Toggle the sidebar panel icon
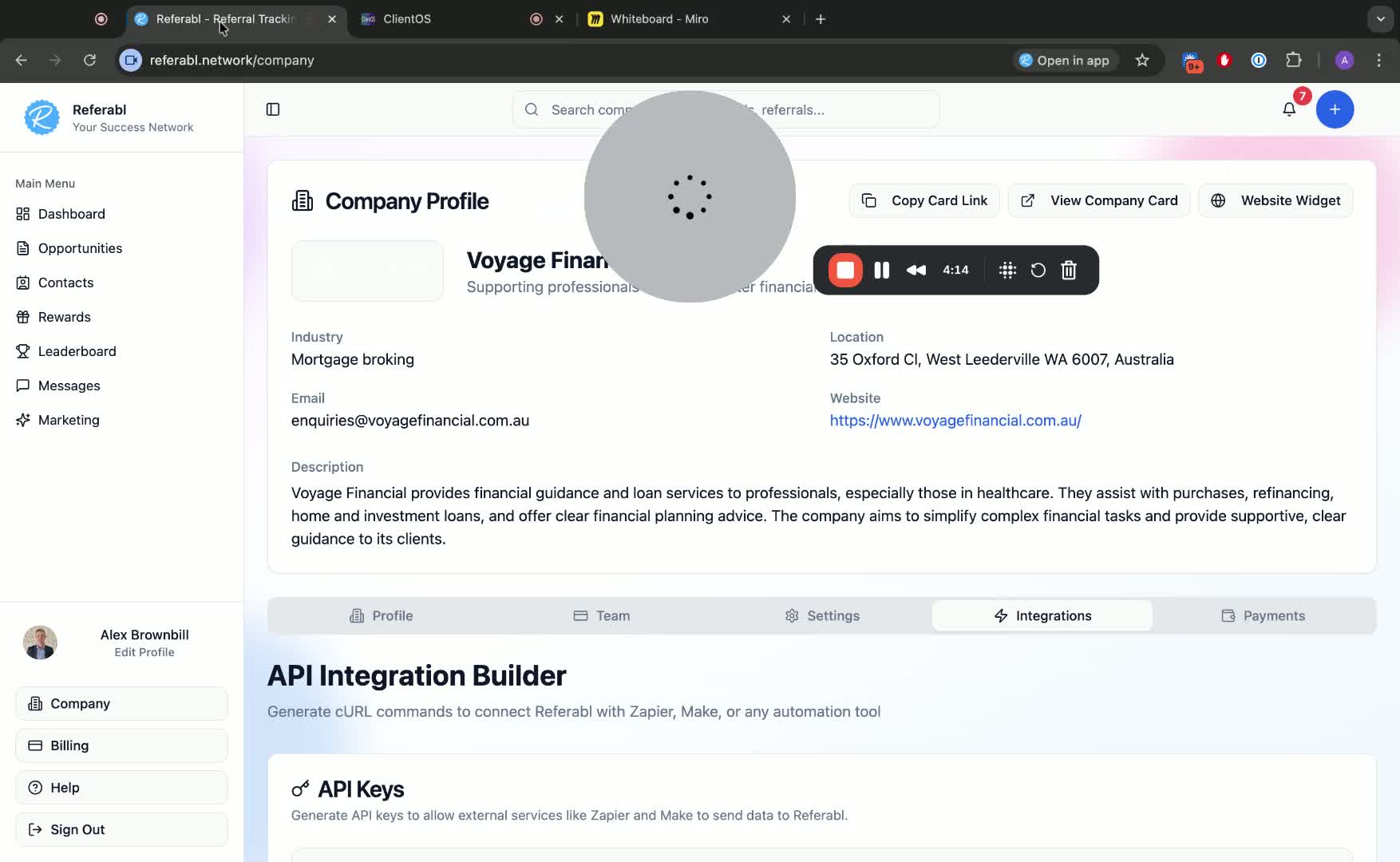Screen dimensions: 1400x862 [x=273, y=109]
